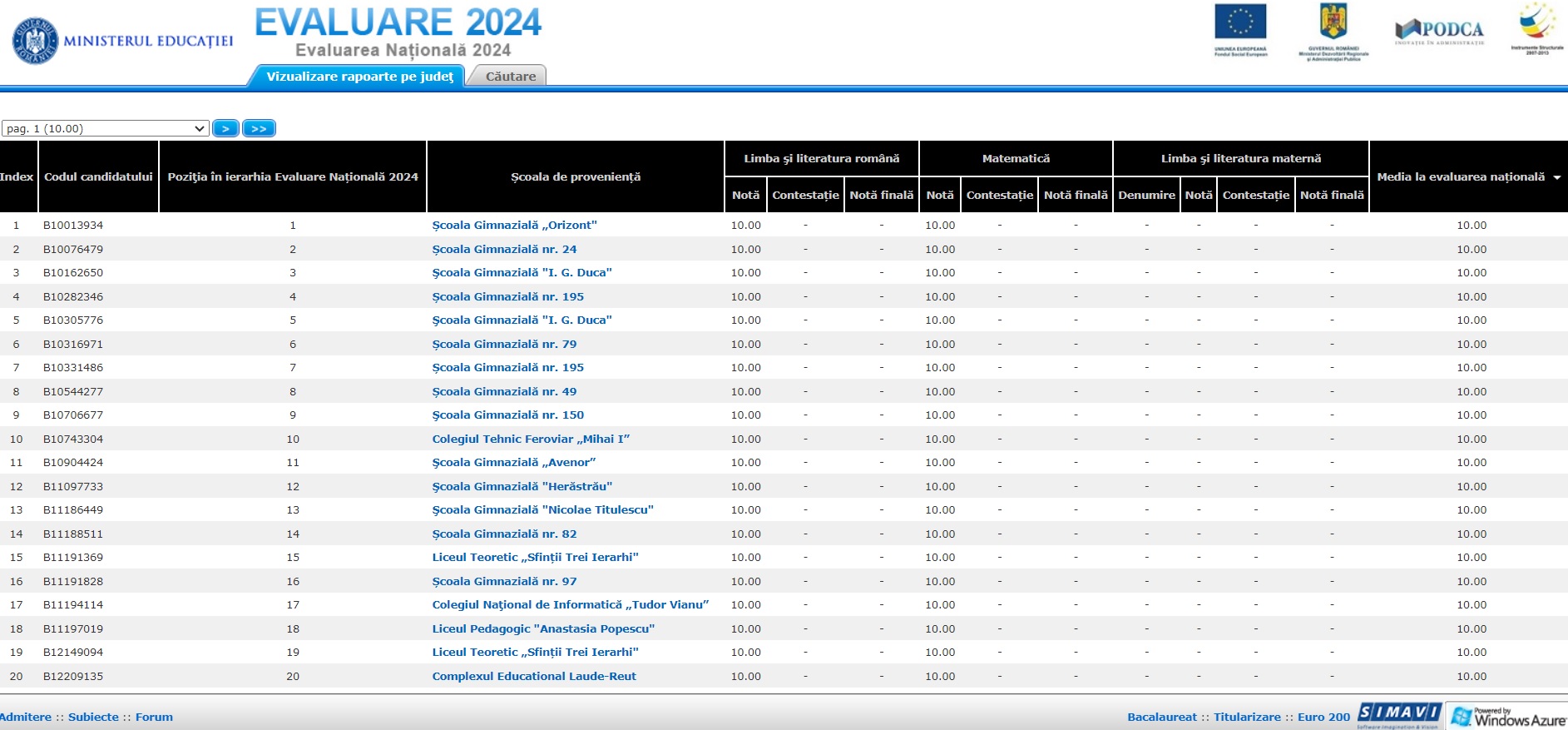Click the Poziția în ierarhia column header
The image size is (1568, 730).
tap(293, 176)
